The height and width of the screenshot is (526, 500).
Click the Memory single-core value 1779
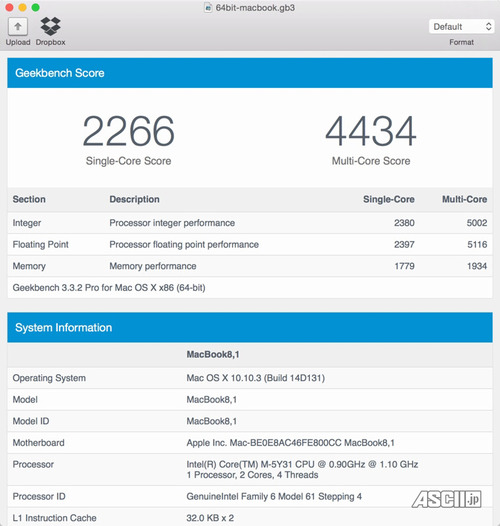point(404,266)
